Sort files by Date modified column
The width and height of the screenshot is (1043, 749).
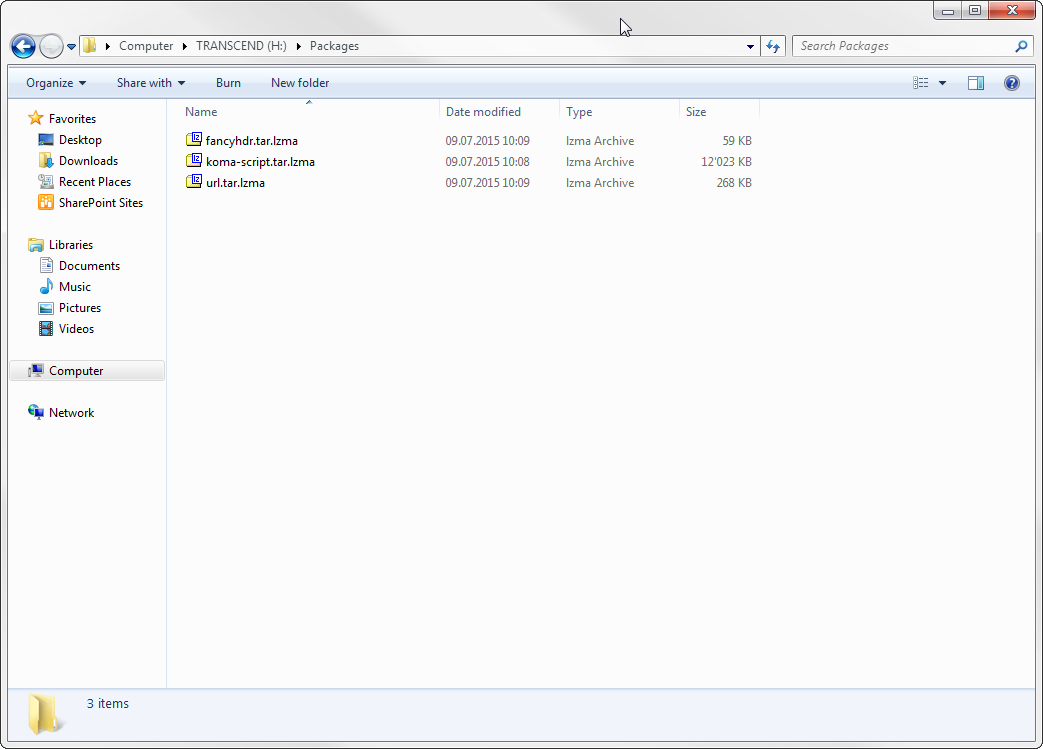(x=483, y=112)
